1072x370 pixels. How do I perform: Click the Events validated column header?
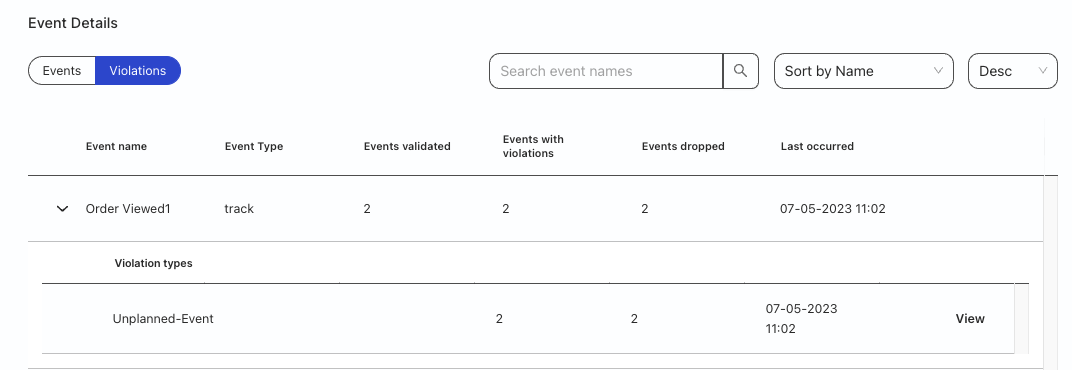tap(407, 146)
